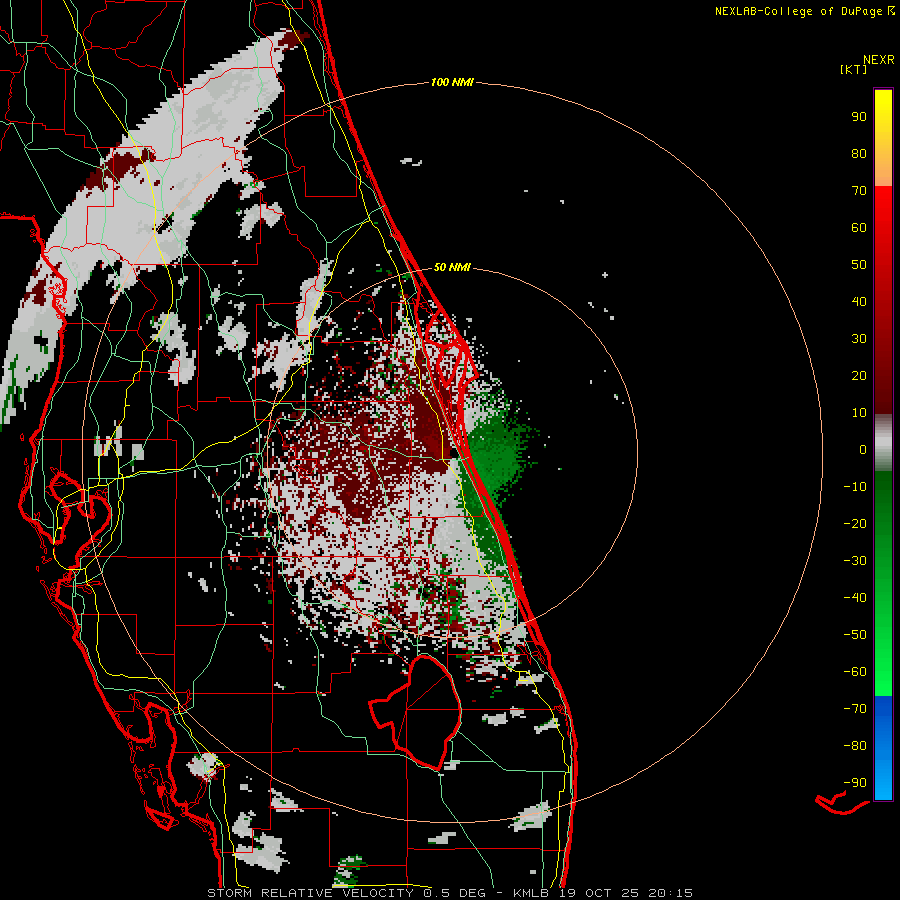Click the -10 value on the velocity scale
Screen dimensions: 900x900
click(855, 487)
